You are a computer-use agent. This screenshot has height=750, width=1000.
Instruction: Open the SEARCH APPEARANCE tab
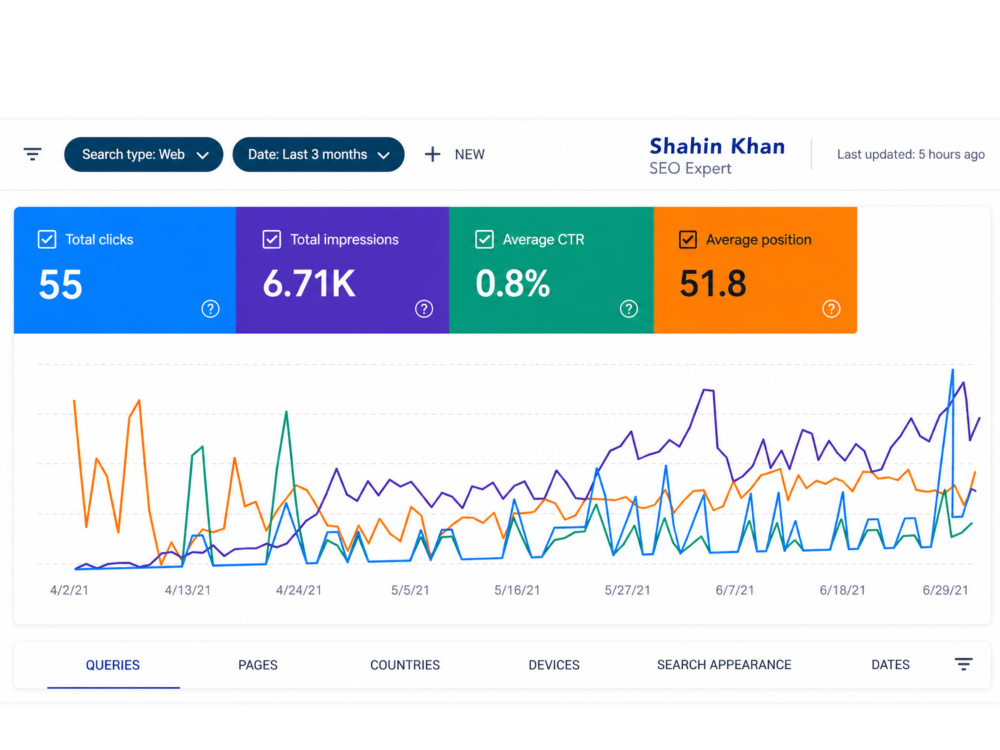coord(724,665)
